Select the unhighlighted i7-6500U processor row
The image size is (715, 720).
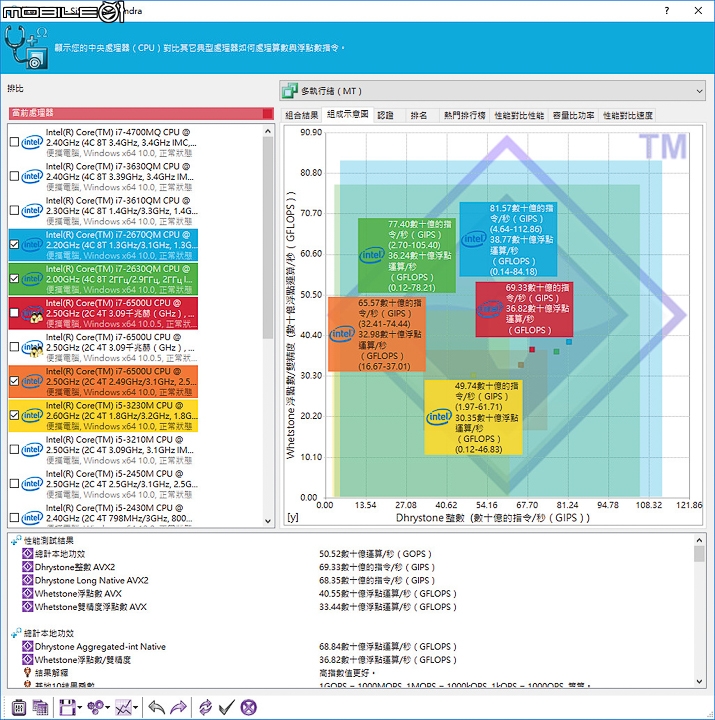[103, 348]
